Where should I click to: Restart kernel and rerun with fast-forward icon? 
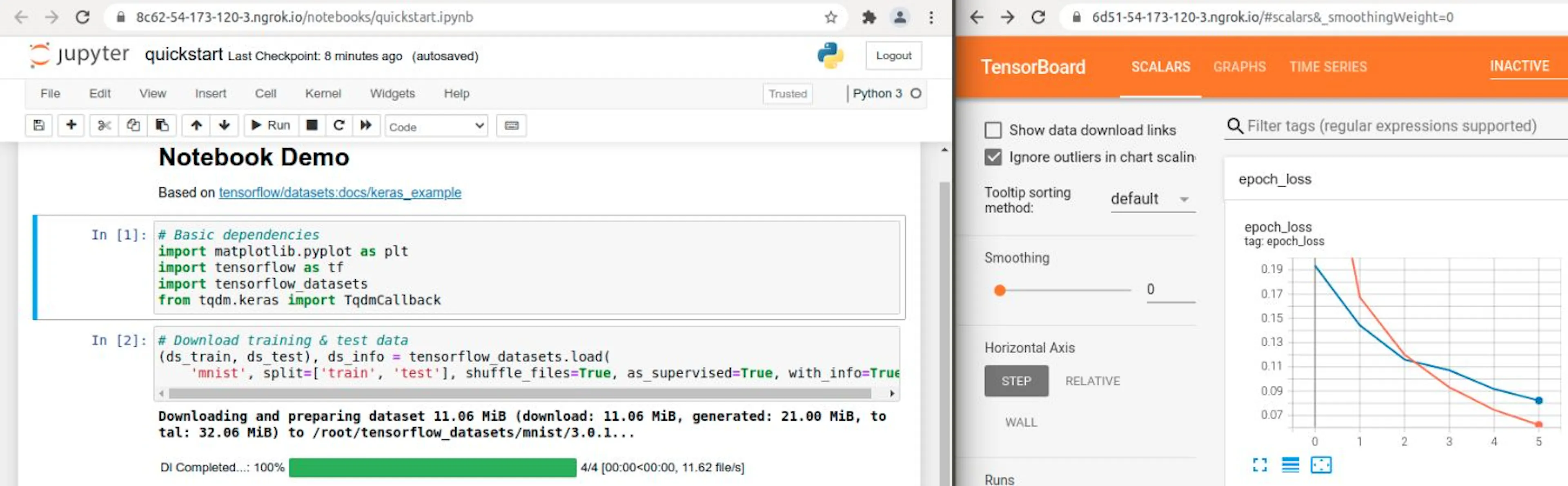tap(366, 125)
